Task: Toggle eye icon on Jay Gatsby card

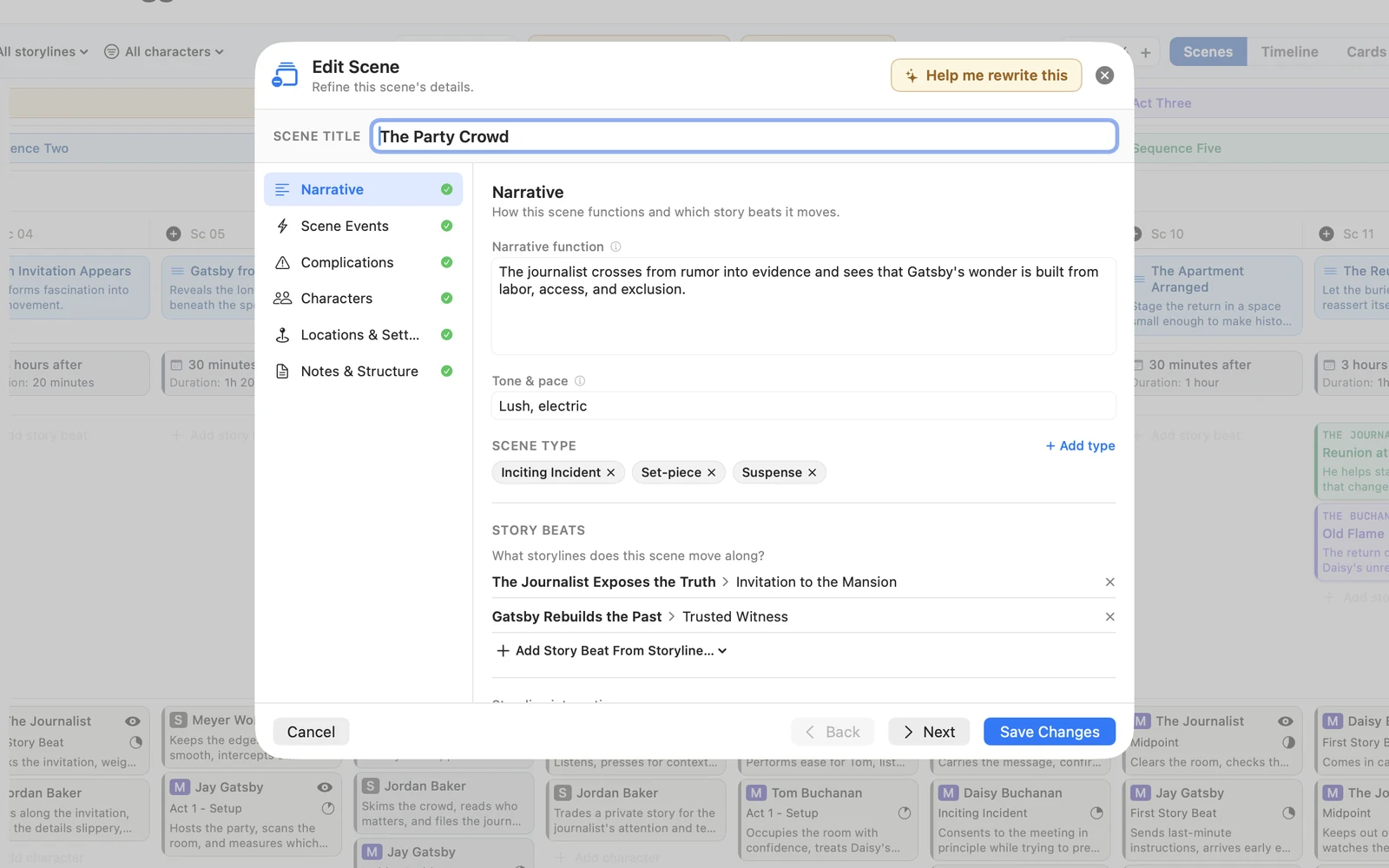Action: click(325, 787)
